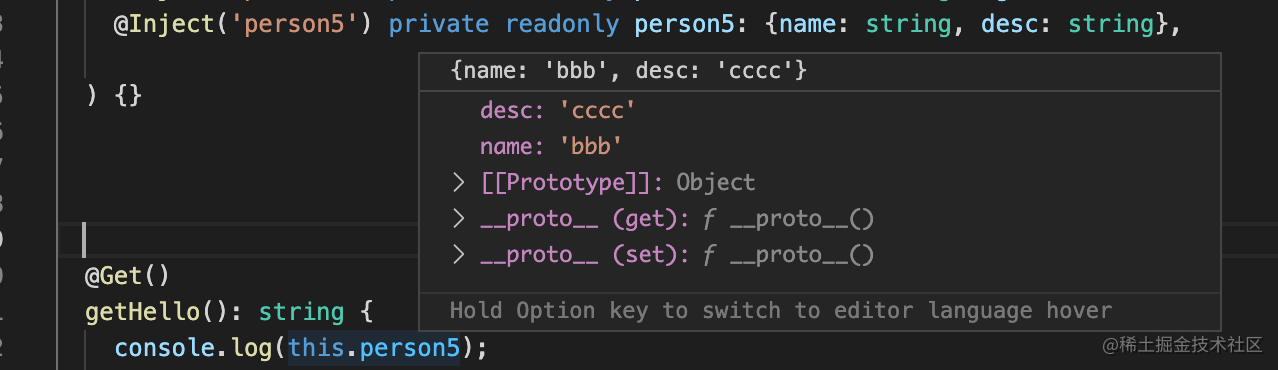Click the @Get() decorator
1278x370 pixels.
click(x=128, y=275)
